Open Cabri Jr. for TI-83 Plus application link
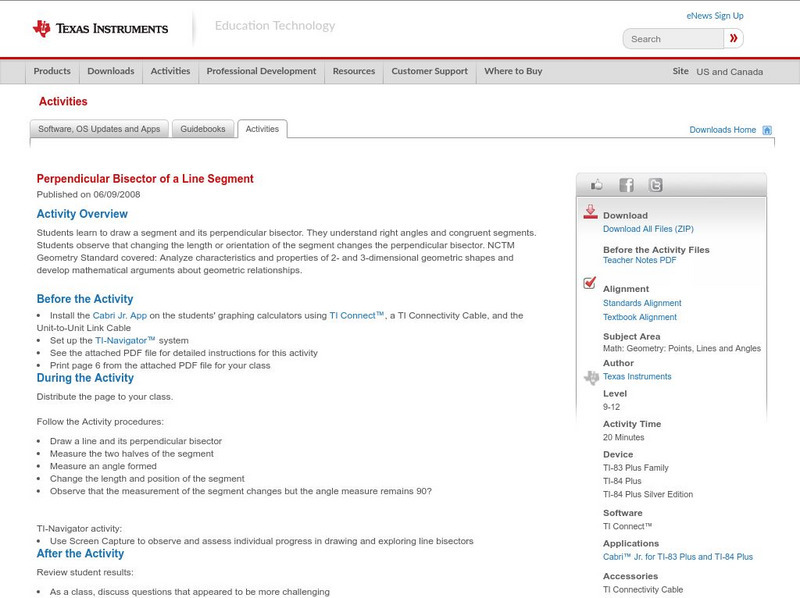This screenshot has height=598, width=800. (x=678, y=557)
